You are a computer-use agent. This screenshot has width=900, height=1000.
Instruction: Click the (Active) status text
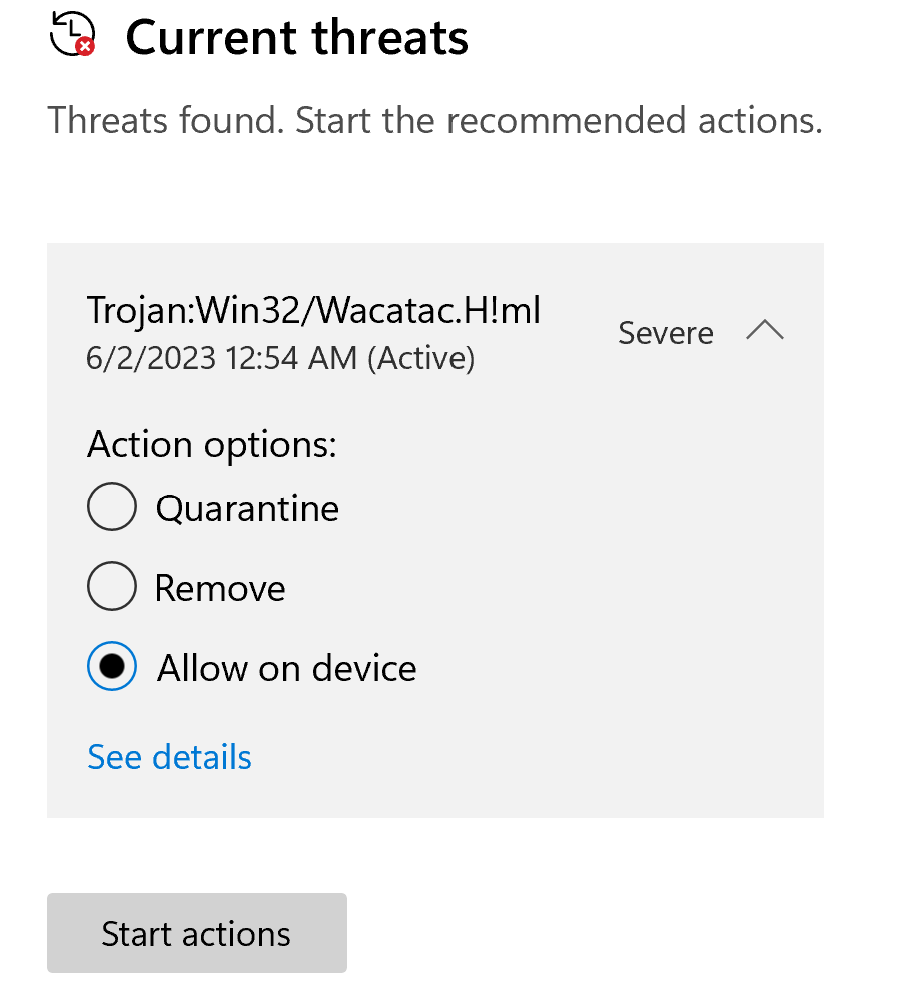tap(421, 358)
